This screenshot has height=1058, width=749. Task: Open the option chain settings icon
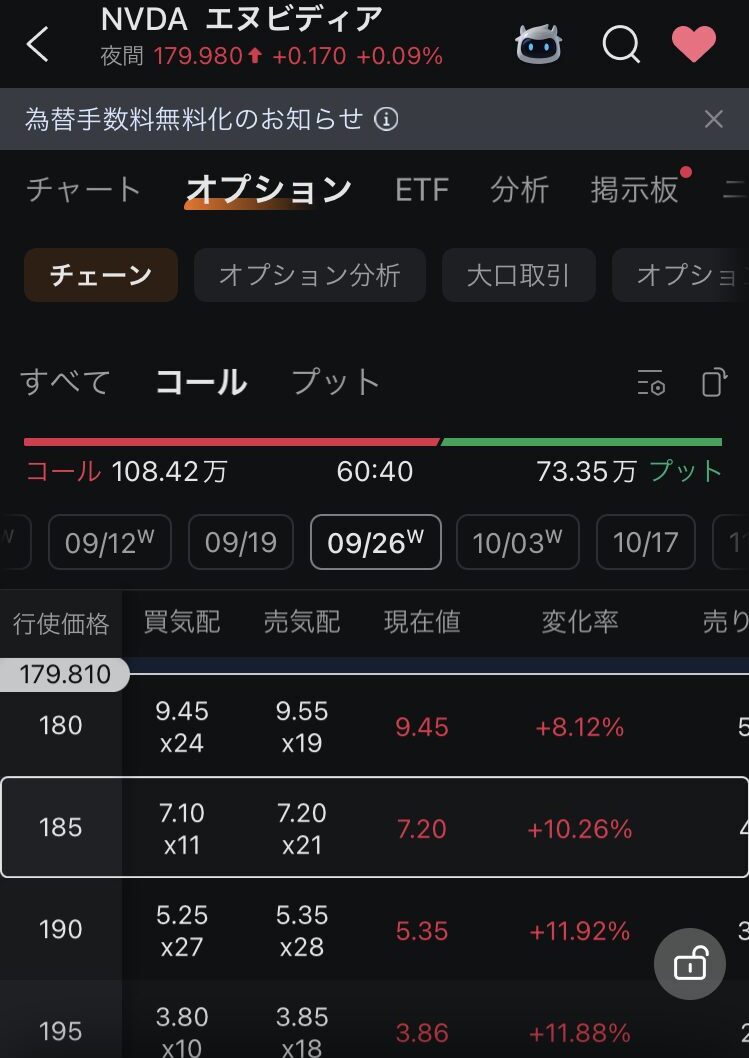click(x=651, y=383)
